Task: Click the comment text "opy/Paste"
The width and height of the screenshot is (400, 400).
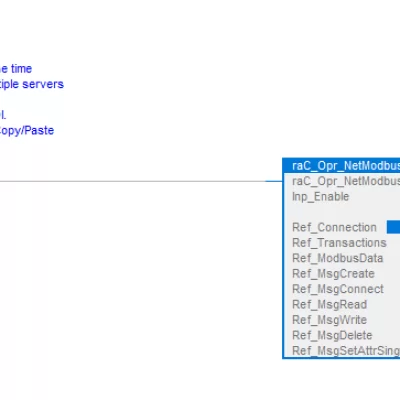Action: coord(27,130)
